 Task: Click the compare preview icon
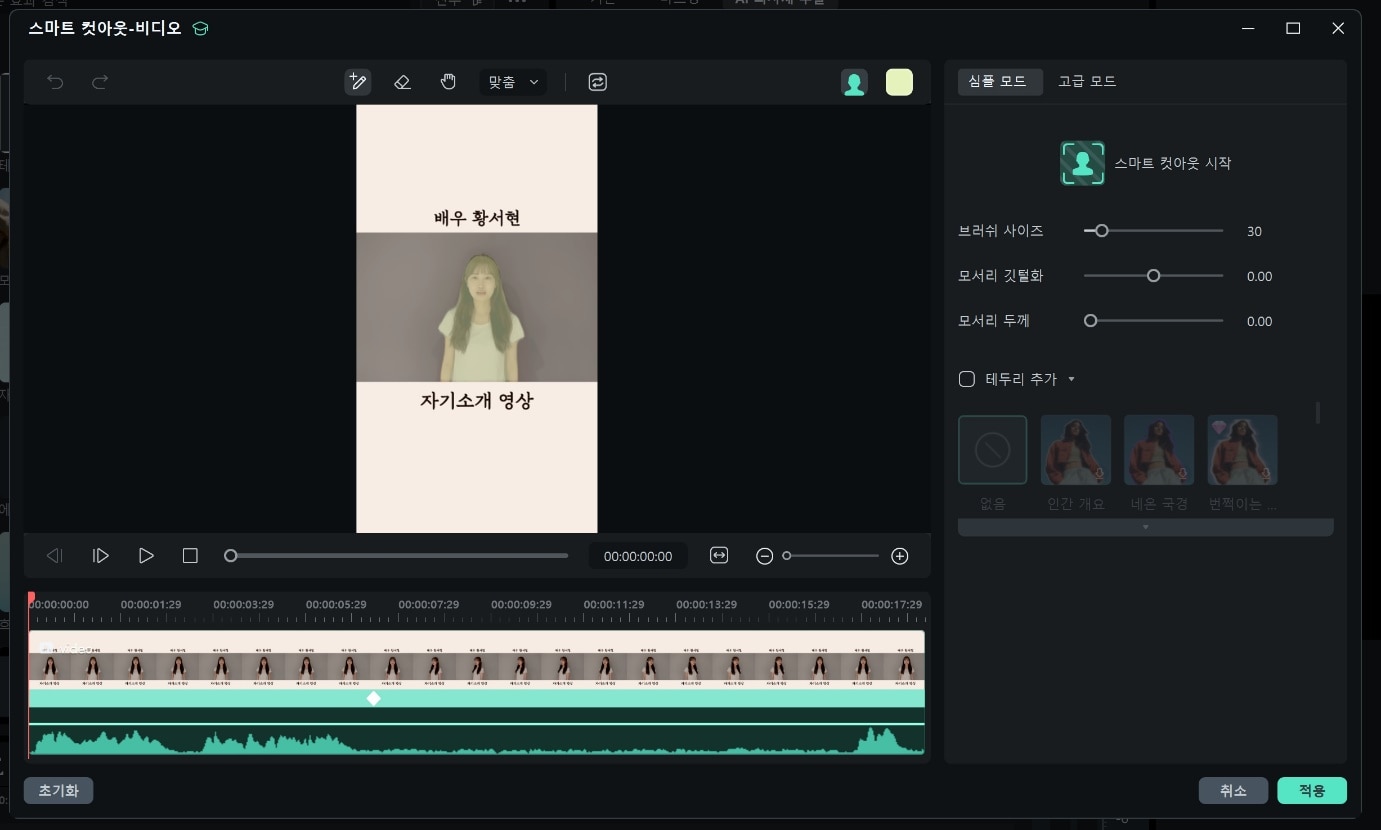tap(597, 82)
